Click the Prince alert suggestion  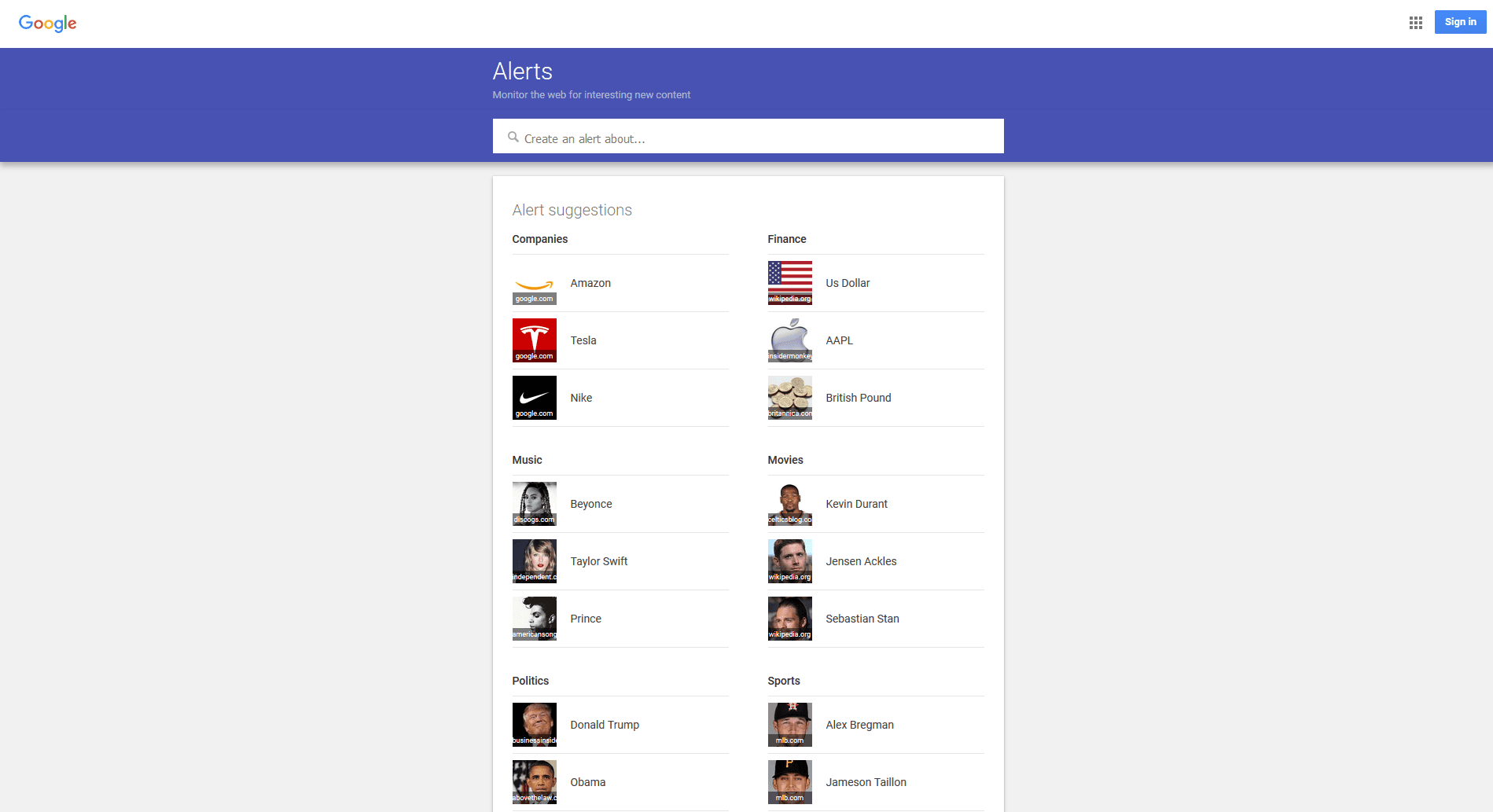pyautogui.click(x=585, y=619)
